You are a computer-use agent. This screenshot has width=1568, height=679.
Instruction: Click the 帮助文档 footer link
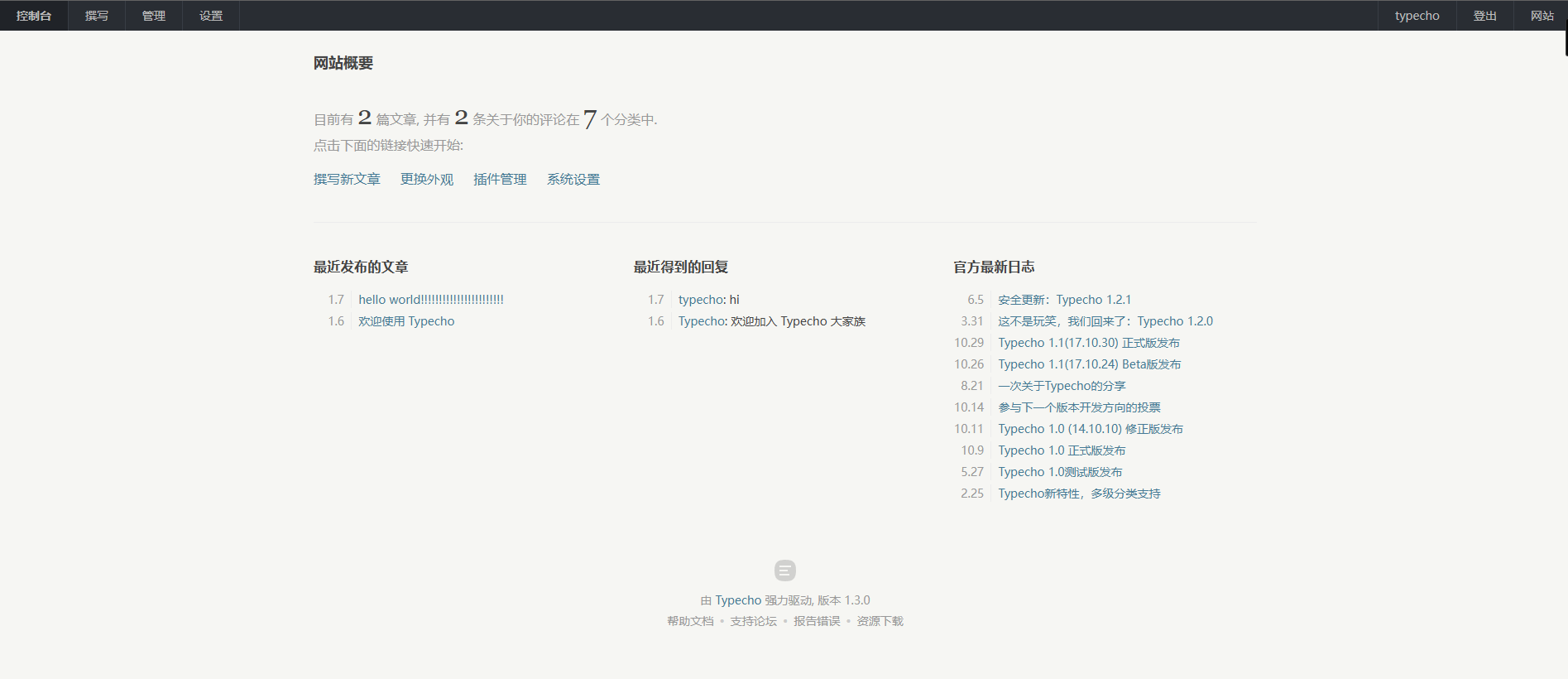[690, 621]
